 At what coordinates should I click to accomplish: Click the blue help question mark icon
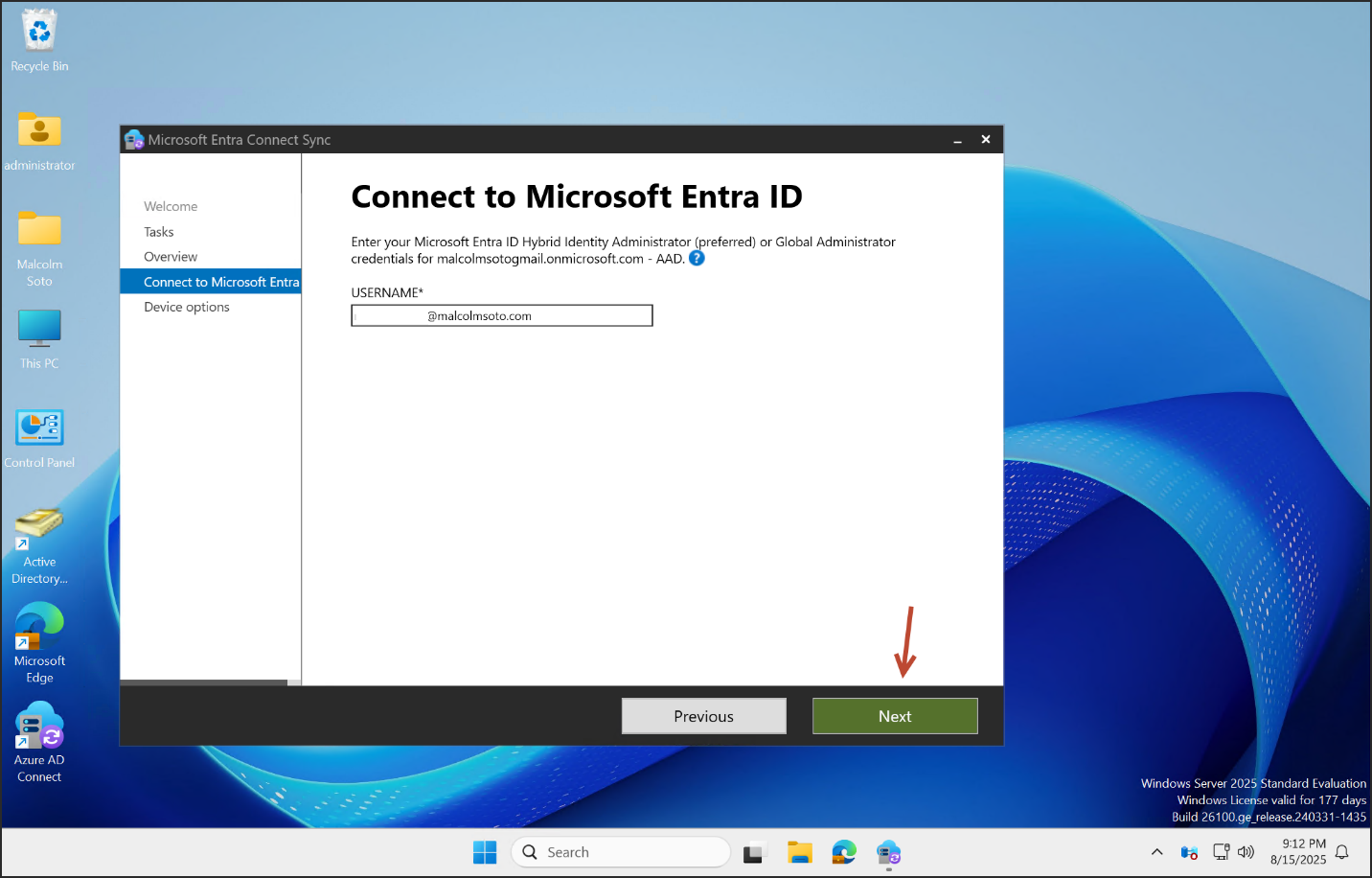coord(697,258)
